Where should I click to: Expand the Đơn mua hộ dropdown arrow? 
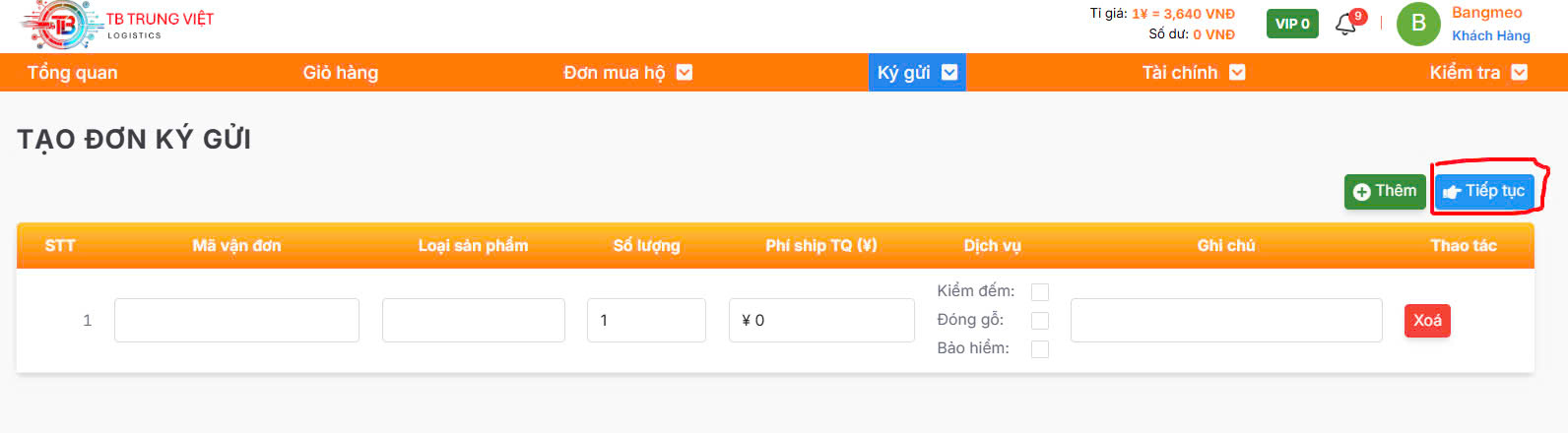(x=685, y=72)
